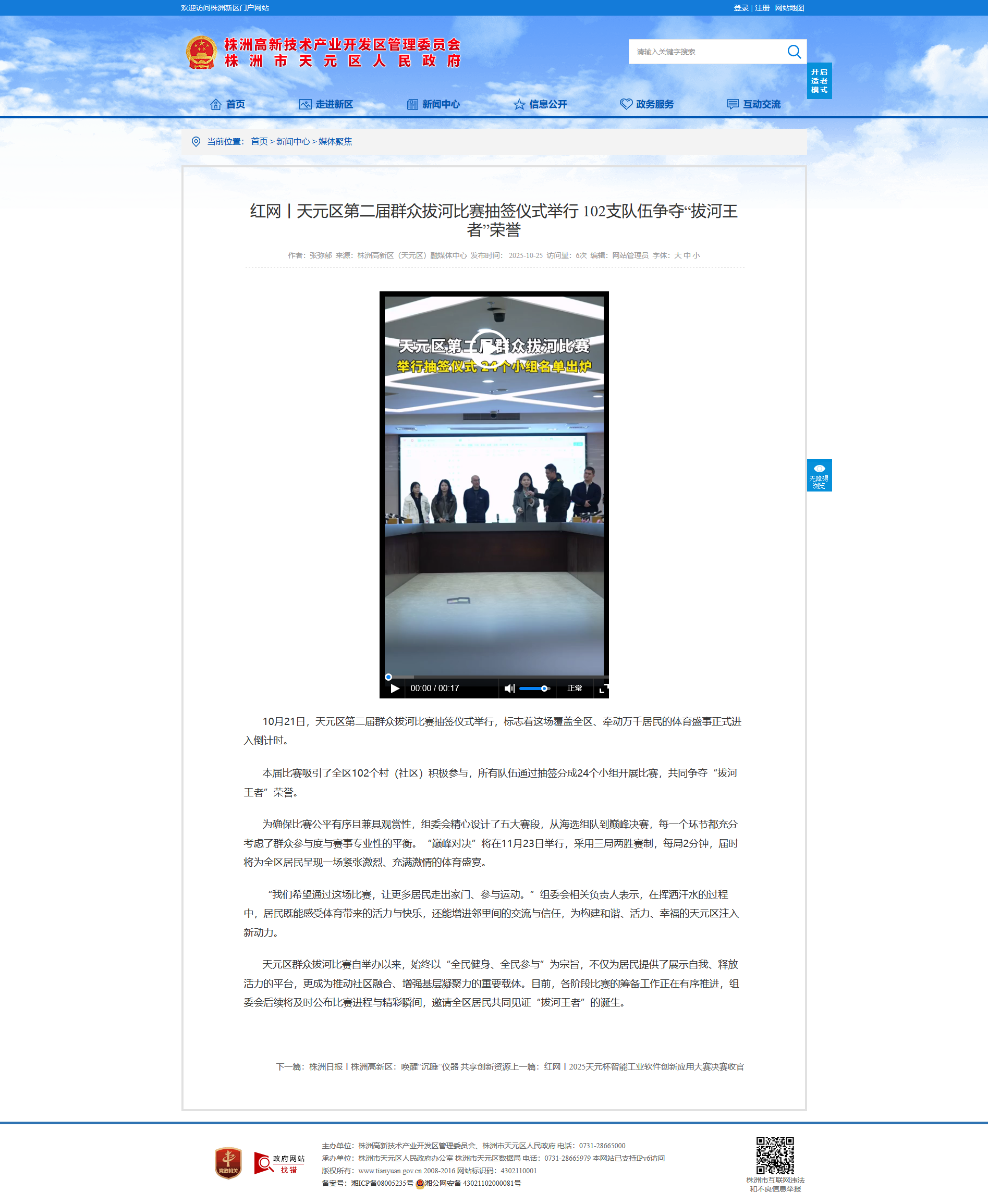
Task: Expand the 信息公开 navigation menu
Action: tap(540, 104)
